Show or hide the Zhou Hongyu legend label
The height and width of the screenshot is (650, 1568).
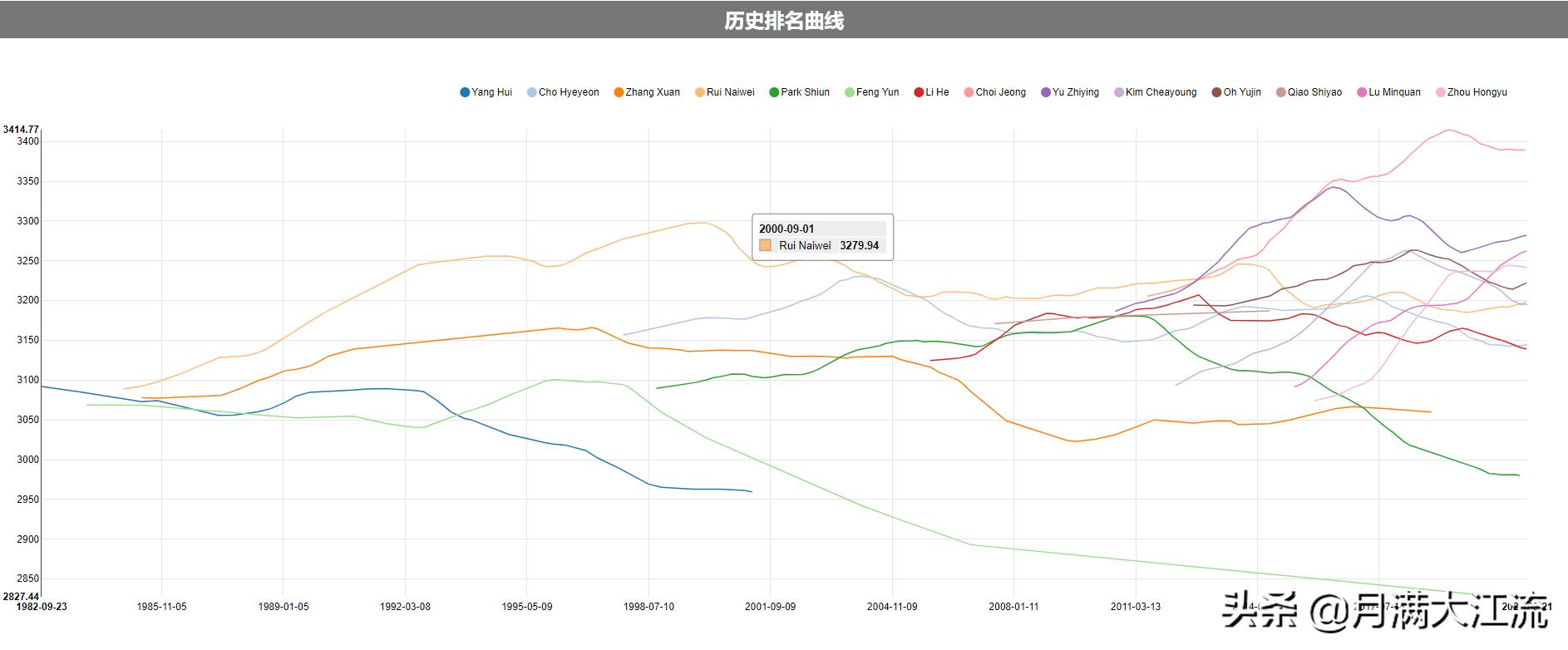(1477, 92)
